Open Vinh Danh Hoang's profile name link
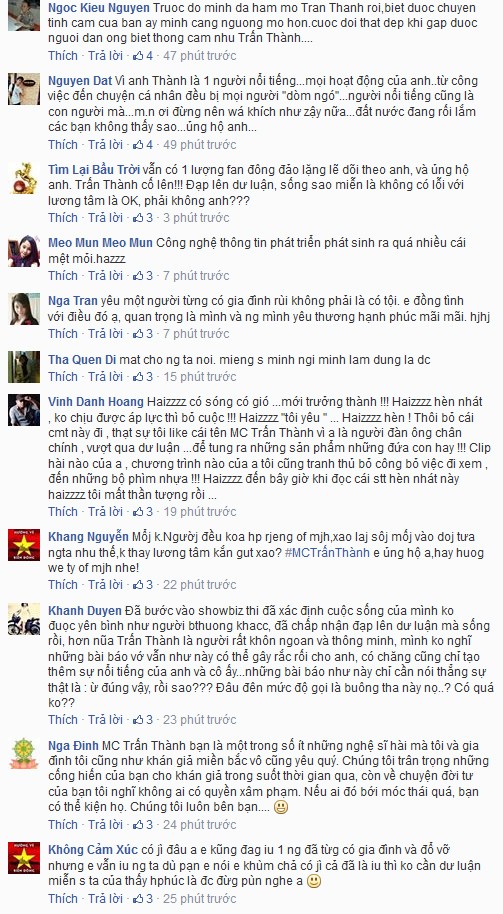Screen dimensions: 503x914 (x=96, y=402)
